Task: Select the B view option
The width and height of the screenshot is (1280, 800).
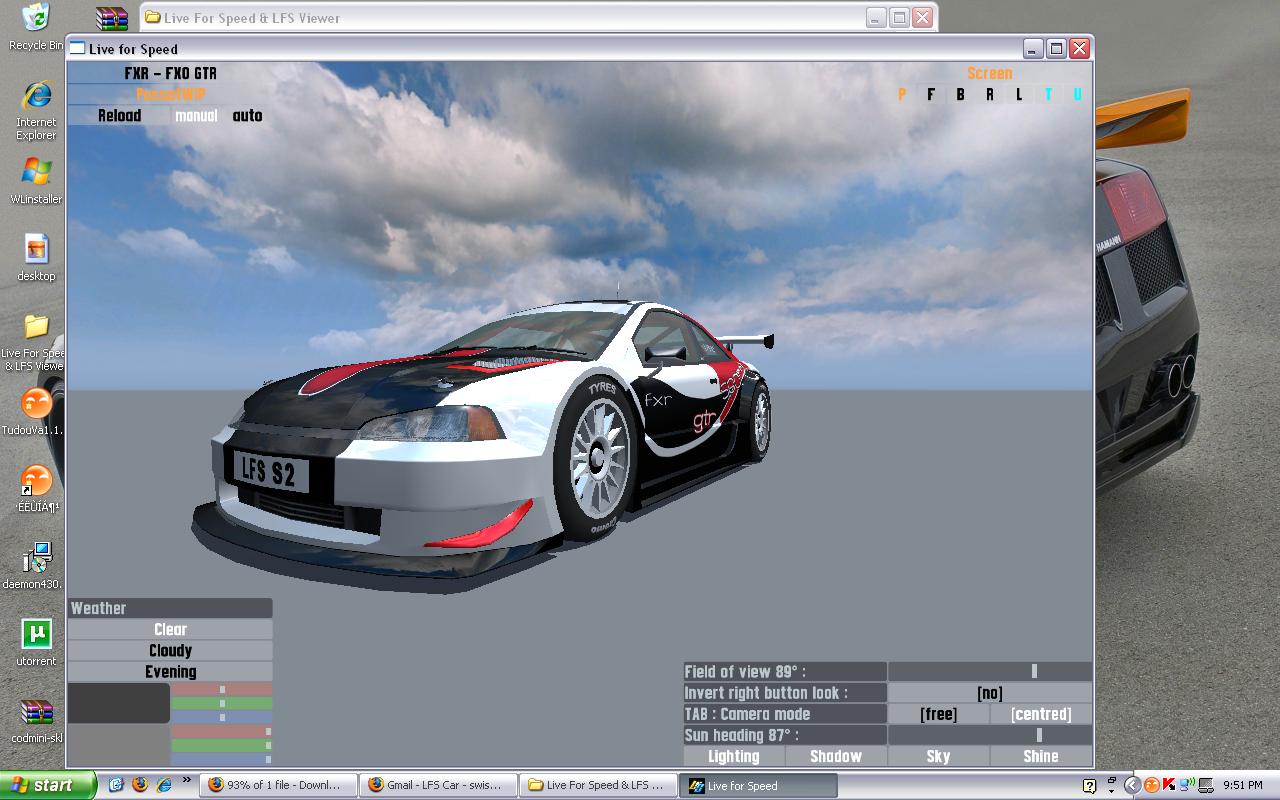Action: click(960, 94)
